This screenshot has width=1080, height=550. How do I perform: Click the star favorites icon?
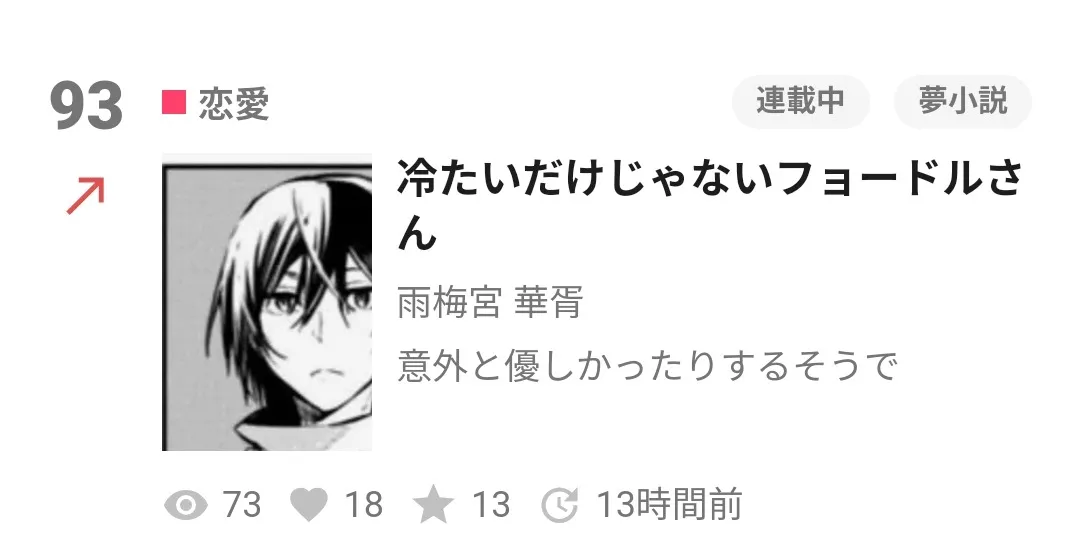(x=433, y=505)
